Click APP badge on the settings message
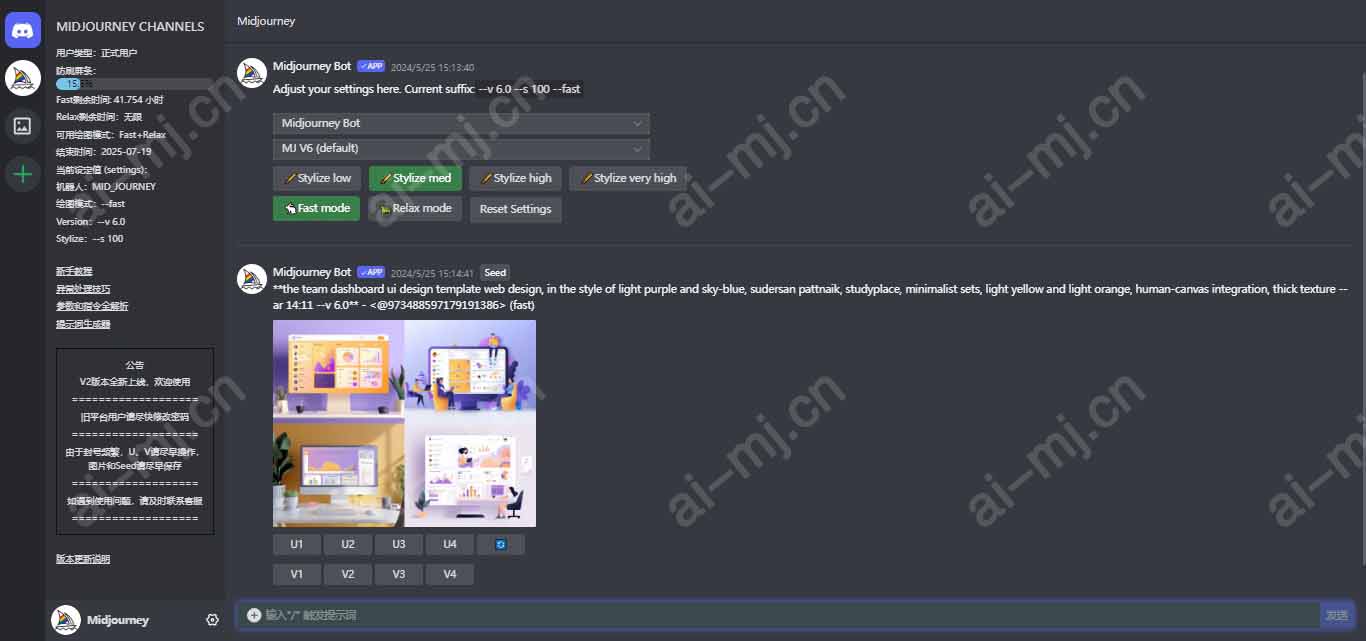 point(371,66)
